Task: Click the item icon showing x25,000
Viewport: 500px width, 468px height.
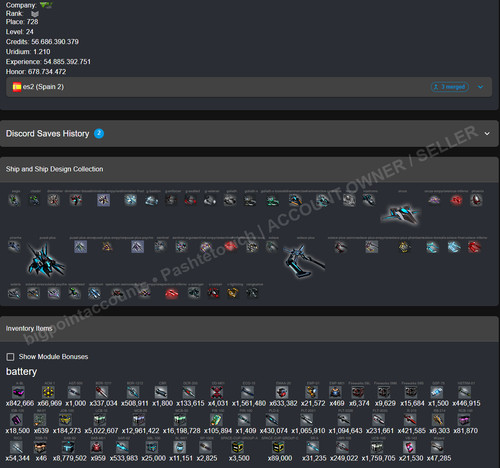Action: coord(152,447)
